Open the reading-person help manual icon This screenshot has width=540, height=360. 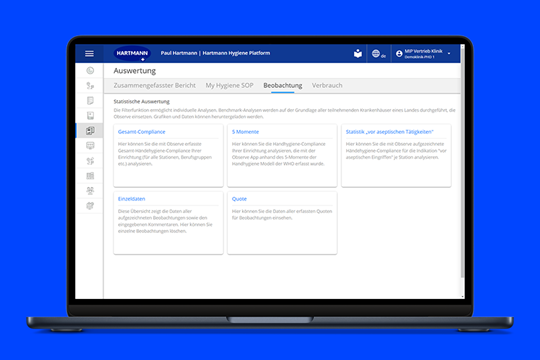[x=358, y=53]
